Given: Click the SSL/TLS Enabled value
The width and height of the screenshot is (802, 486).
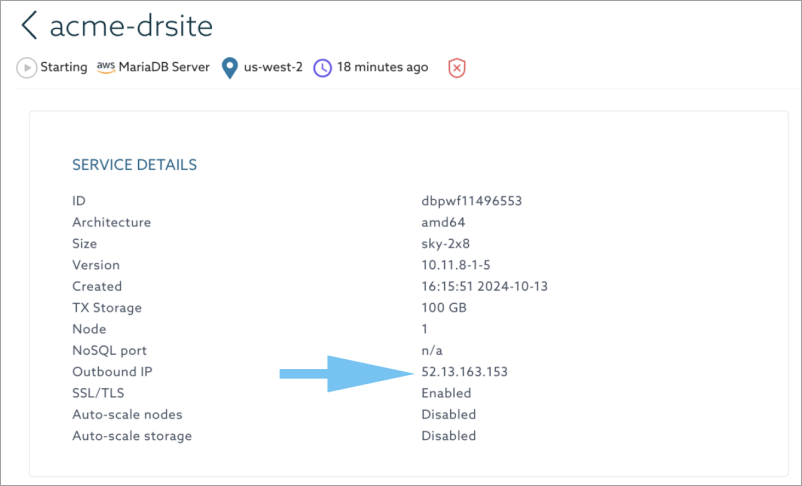Looking at the screenshot, I should pyautogui.click(x=446, y=393).
